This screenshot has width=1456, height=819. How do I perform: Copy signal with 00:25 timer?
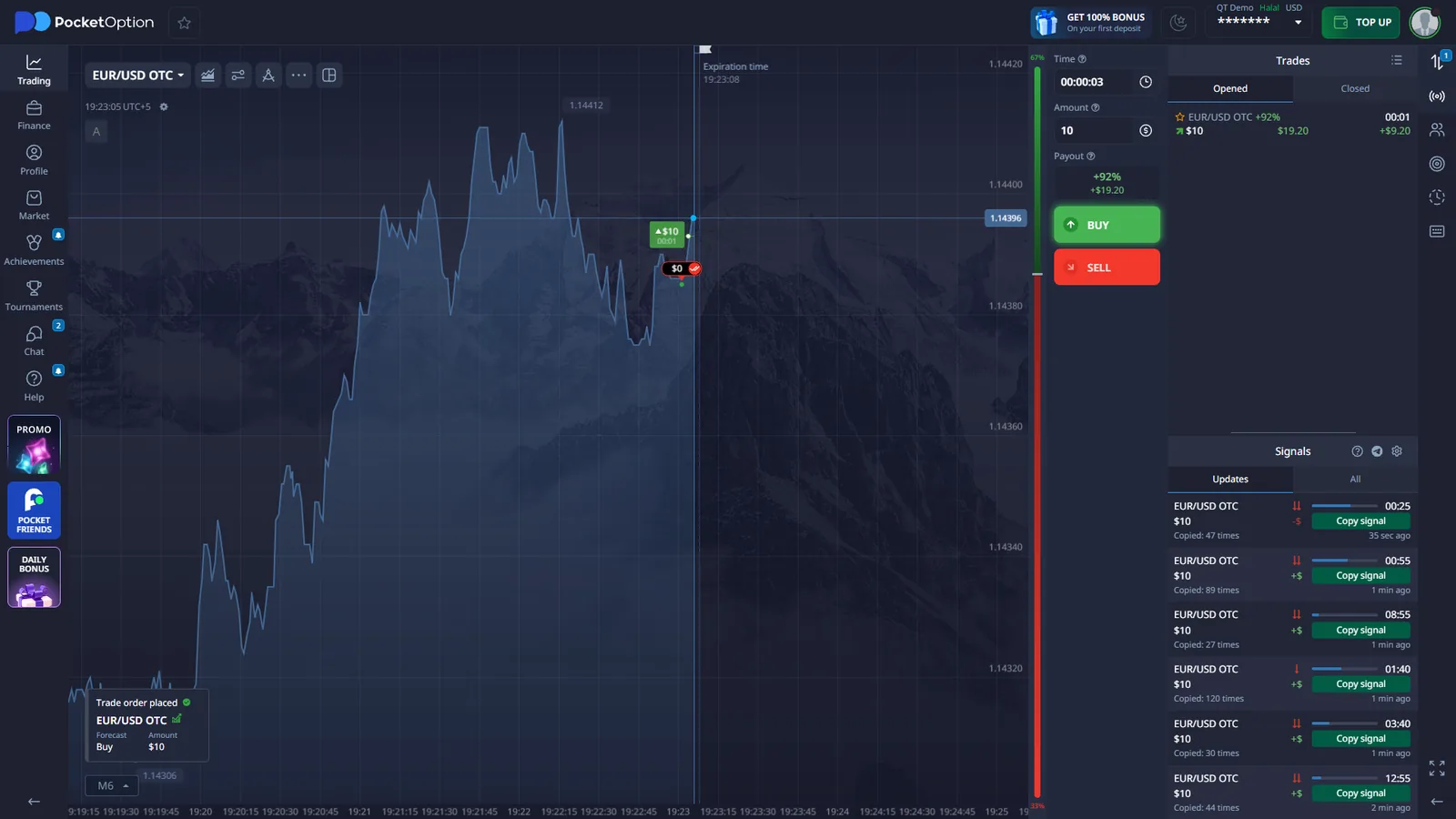click(x=1360, y=521)
